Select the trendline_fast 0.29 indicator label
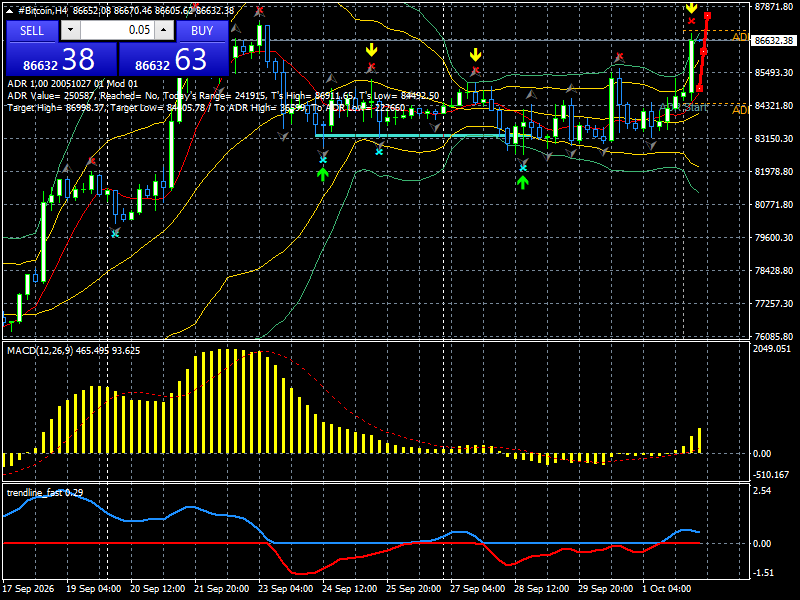 point(45,493)
